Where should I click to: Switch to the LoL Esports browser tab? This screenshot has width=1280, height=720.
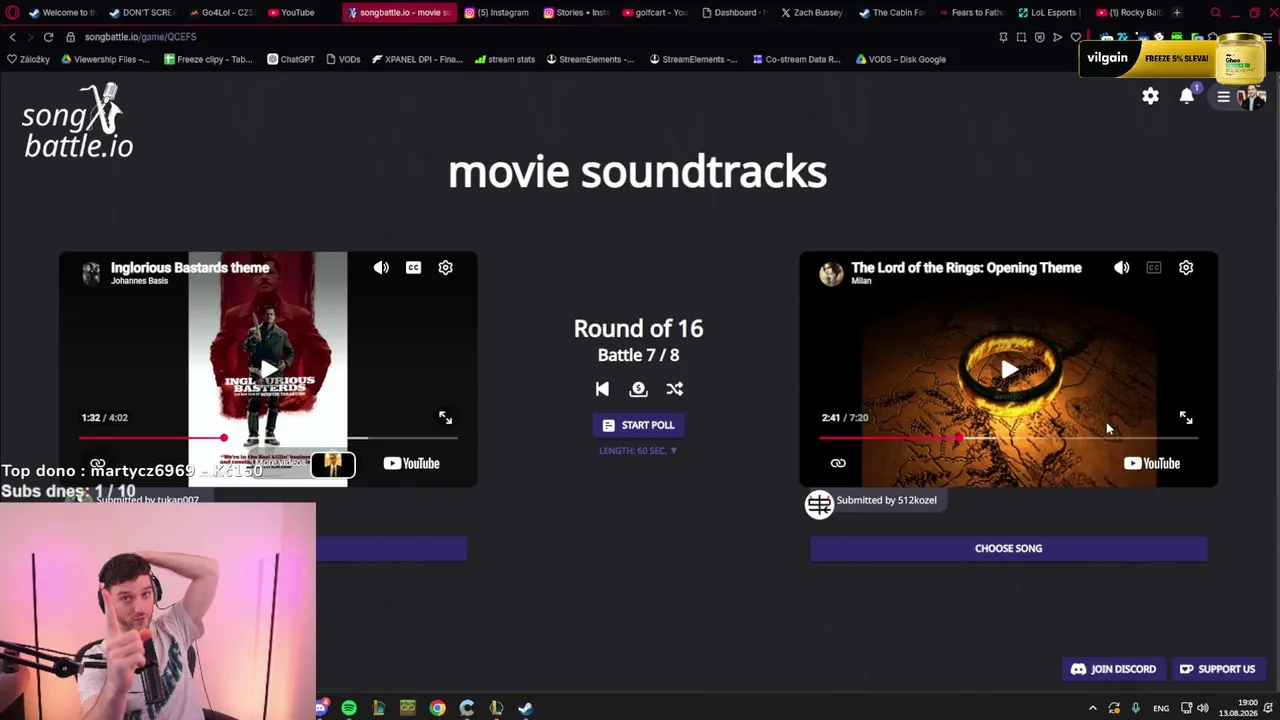(x=1046, y=13)
